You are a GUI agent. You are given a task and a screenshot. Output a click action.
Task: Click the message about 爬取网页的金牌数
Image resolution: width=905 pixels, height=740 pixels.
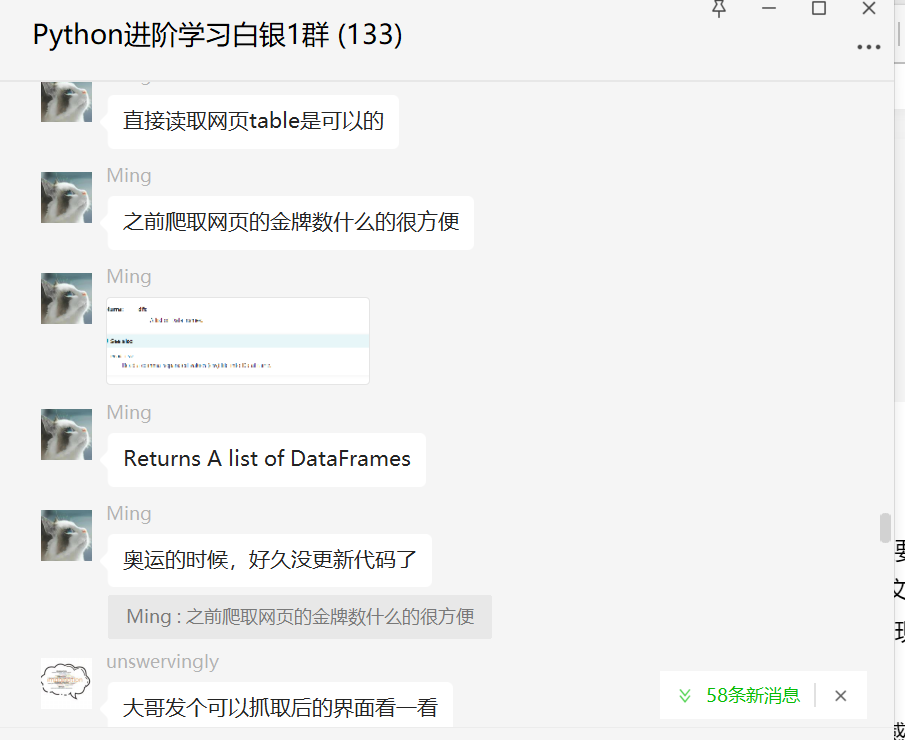tap(290, 222)
